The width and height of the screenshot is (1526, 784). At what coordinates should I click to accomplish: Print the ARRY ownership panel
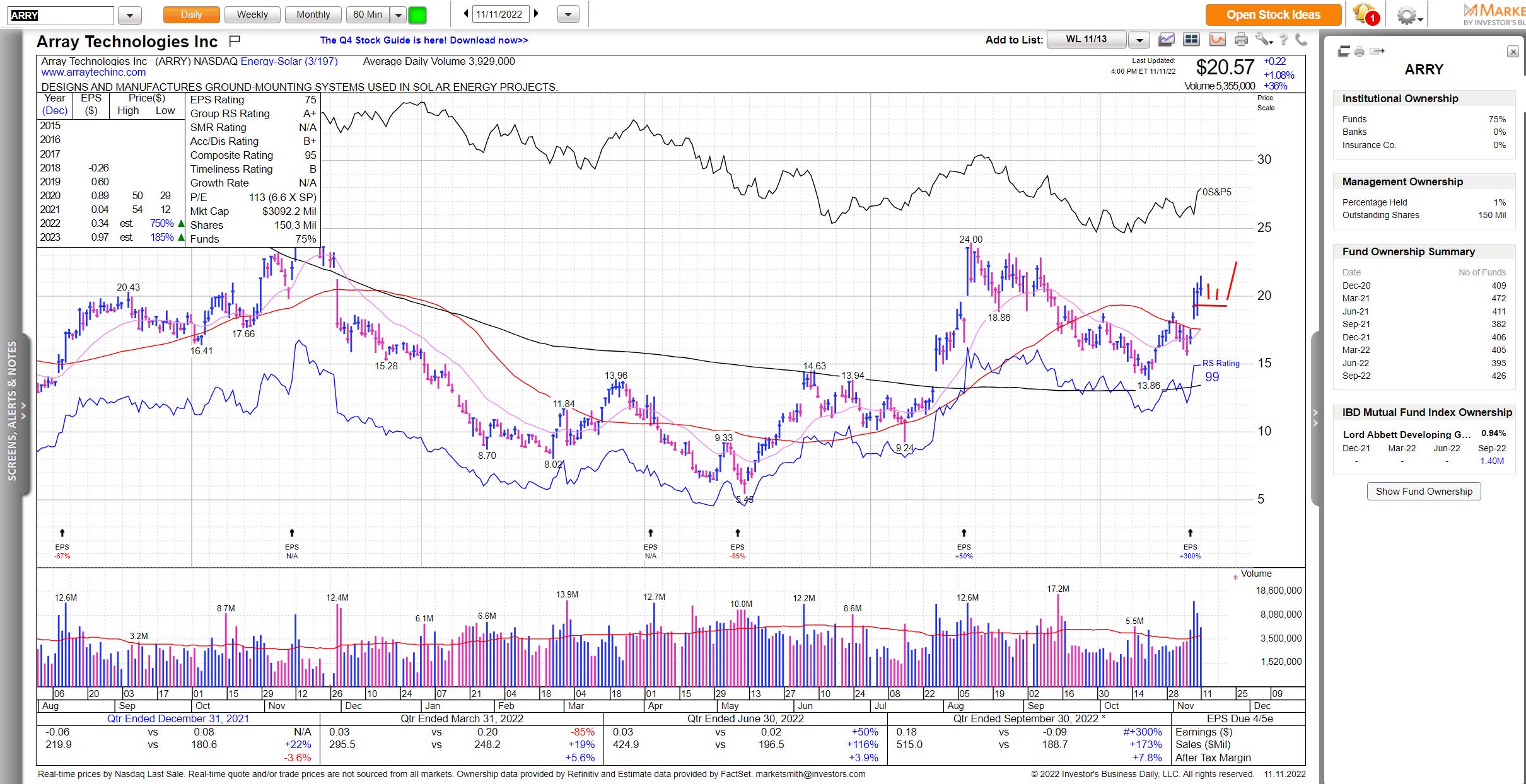click(x=1360, y=52)
